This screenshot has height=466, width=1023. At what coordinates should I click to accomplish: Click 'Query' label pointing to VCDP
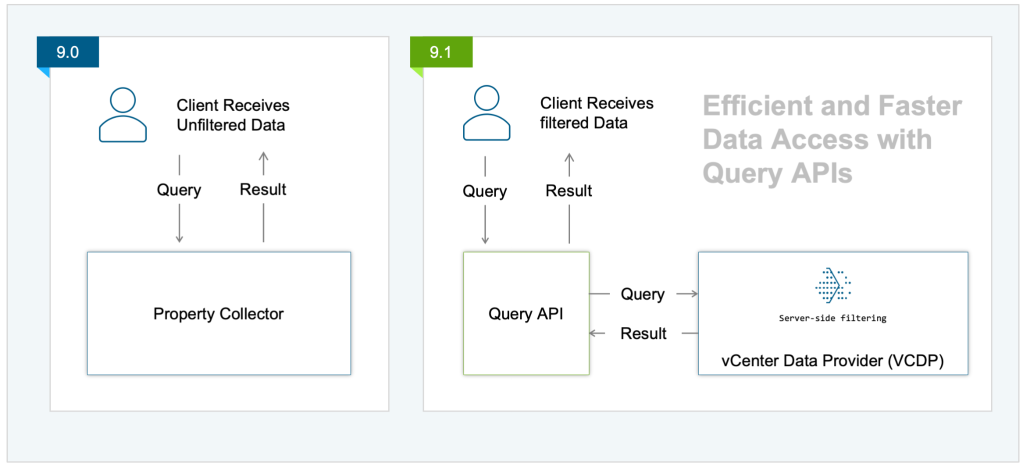pos(643,294)
